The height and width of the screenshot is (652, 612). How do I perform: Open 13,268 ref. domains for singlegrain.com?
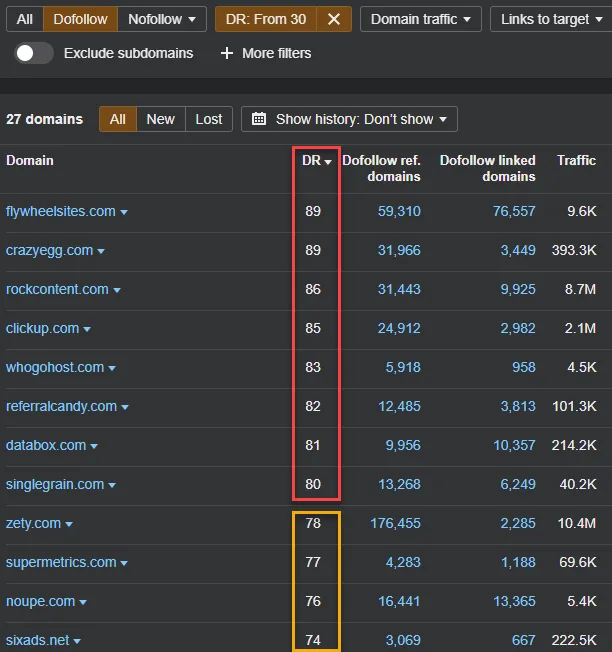[399, 484]
